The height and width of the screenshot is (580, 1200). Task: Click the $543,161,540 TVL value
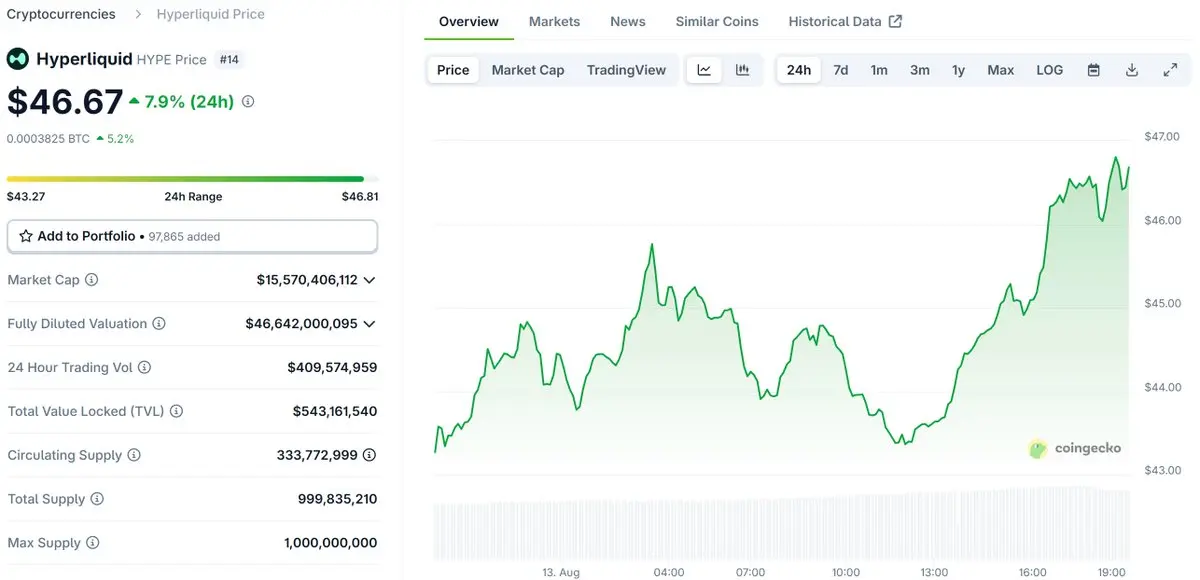pyautogui.click(x=335, y=411)
